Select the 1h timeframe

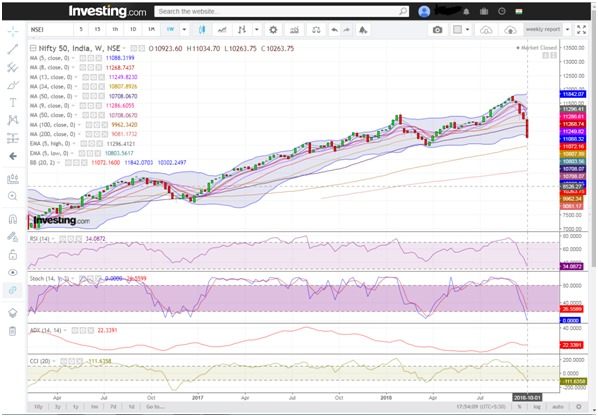[x=115, y=29]
